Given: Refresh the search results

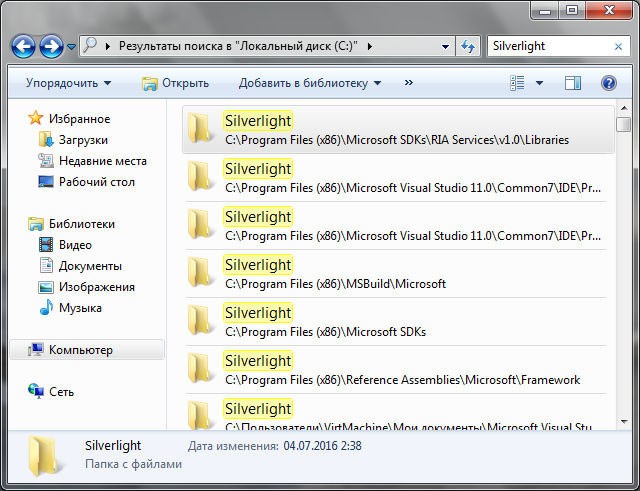Looking at the screenshot, I should pos(468,47).
